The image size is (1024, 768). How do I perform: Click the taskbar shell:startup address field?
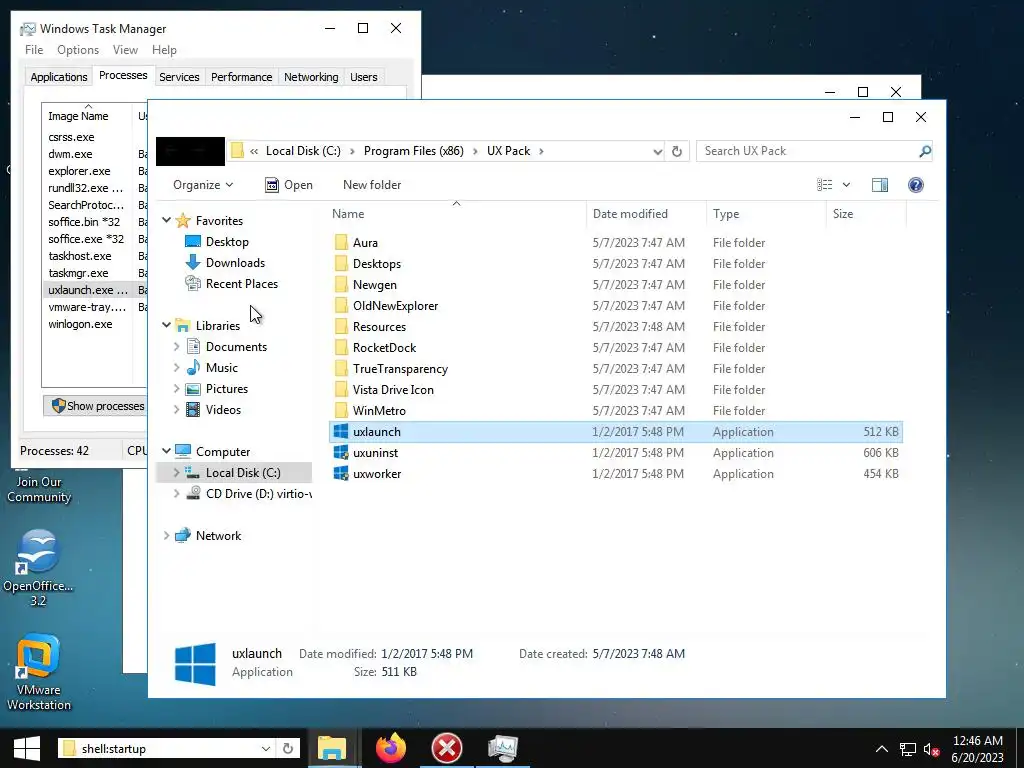168,748
